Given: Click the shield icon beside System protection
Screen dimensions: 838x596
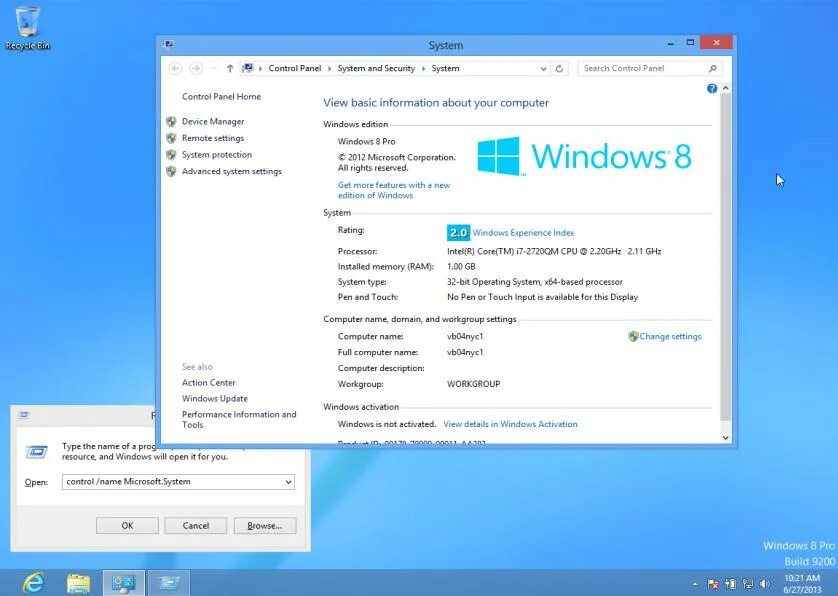Looking at the screenshot, I should (x=172, y=155).
